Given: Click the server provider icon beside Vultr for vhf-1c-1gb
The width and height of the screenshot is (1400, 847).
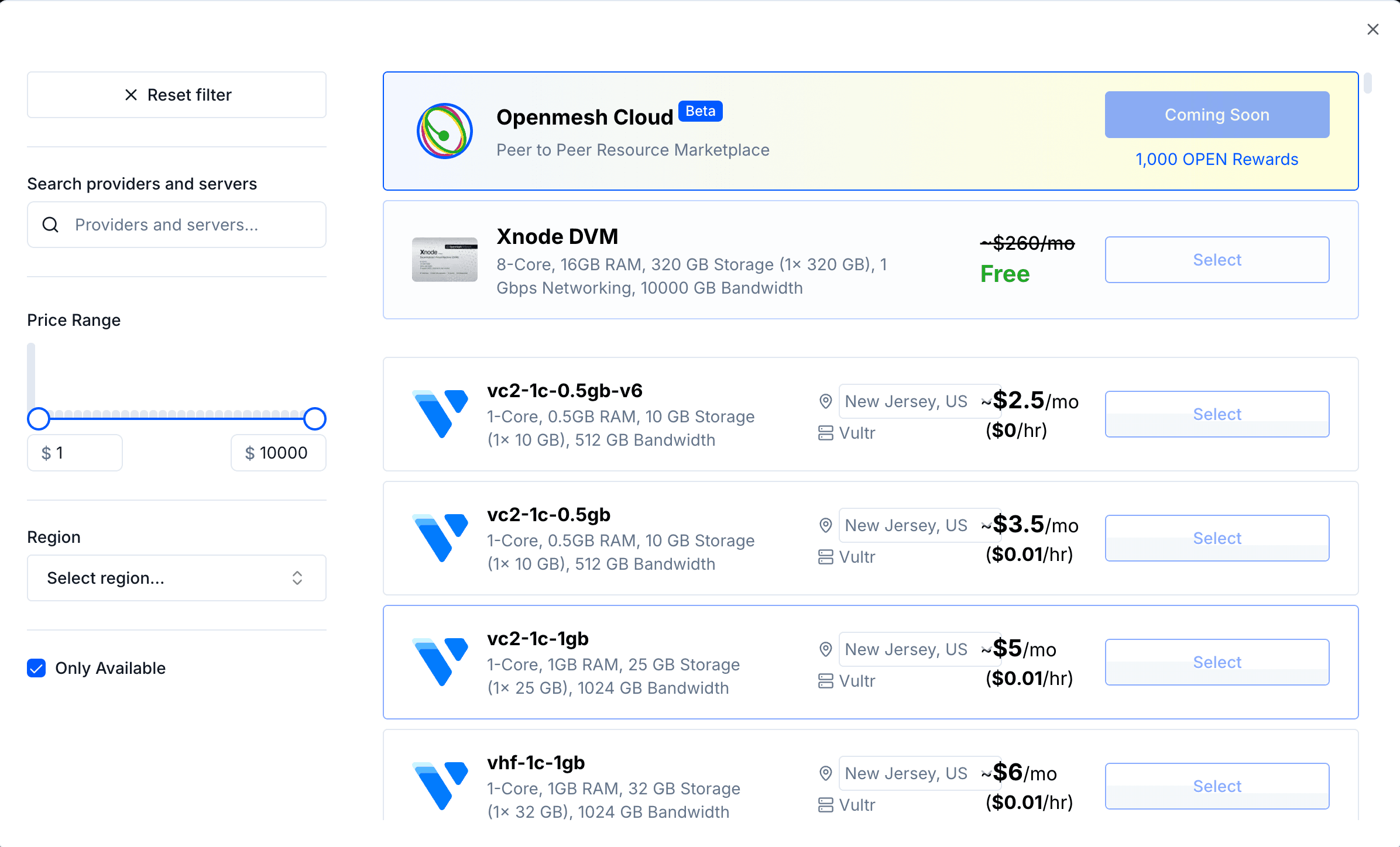Looking at the screenshot, I should (x=826, y=805).
